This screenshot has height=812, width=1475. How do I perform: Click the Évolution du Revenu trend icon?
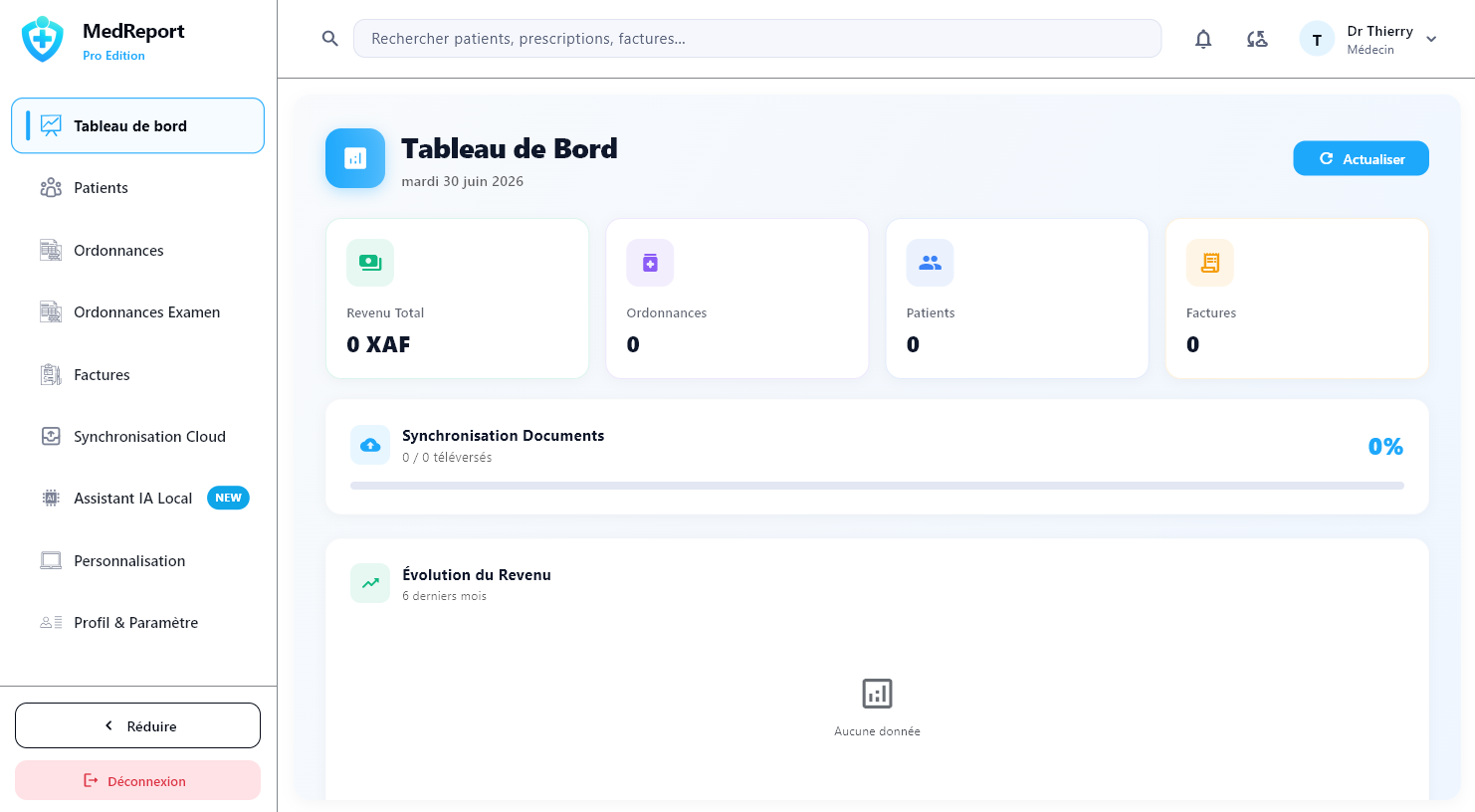370,583
